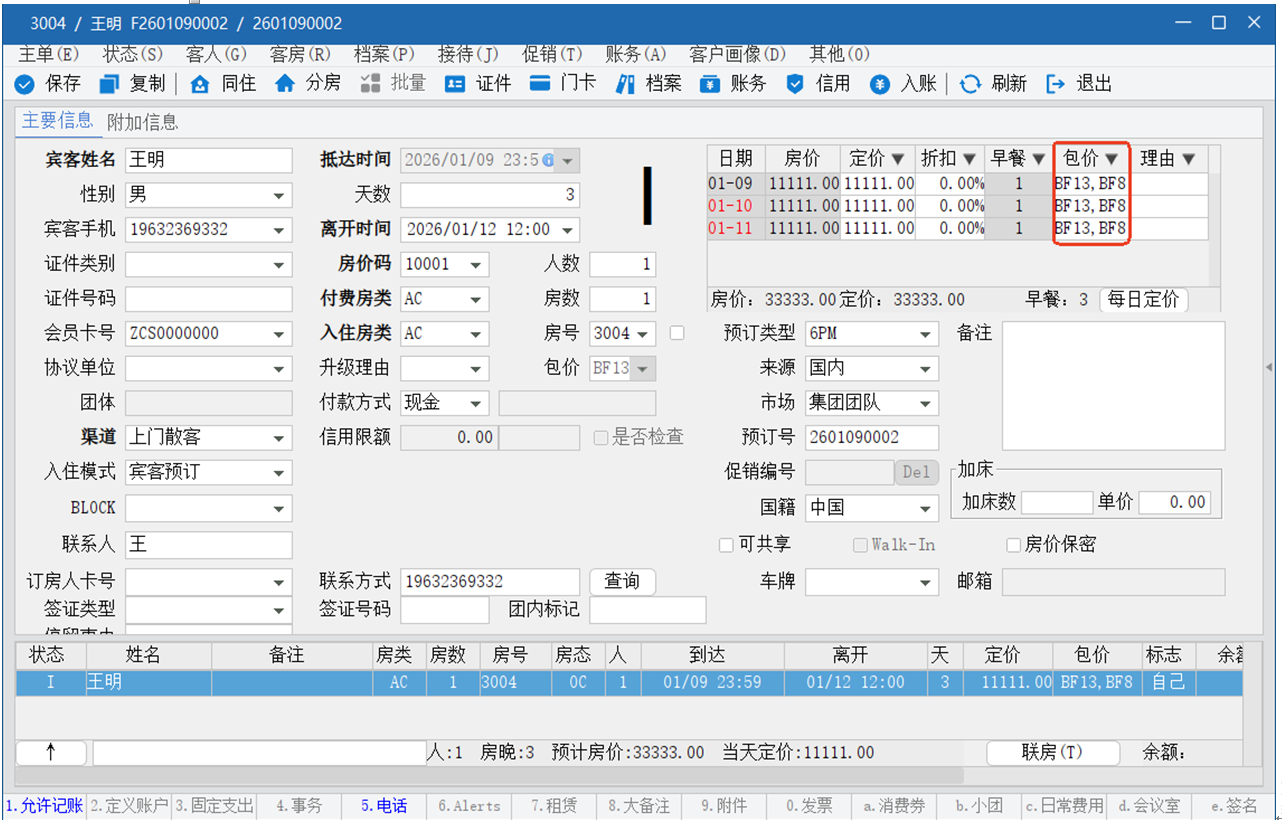
Task: Open the 渠道 channel dropdown
Action: [x=280, y=437]
